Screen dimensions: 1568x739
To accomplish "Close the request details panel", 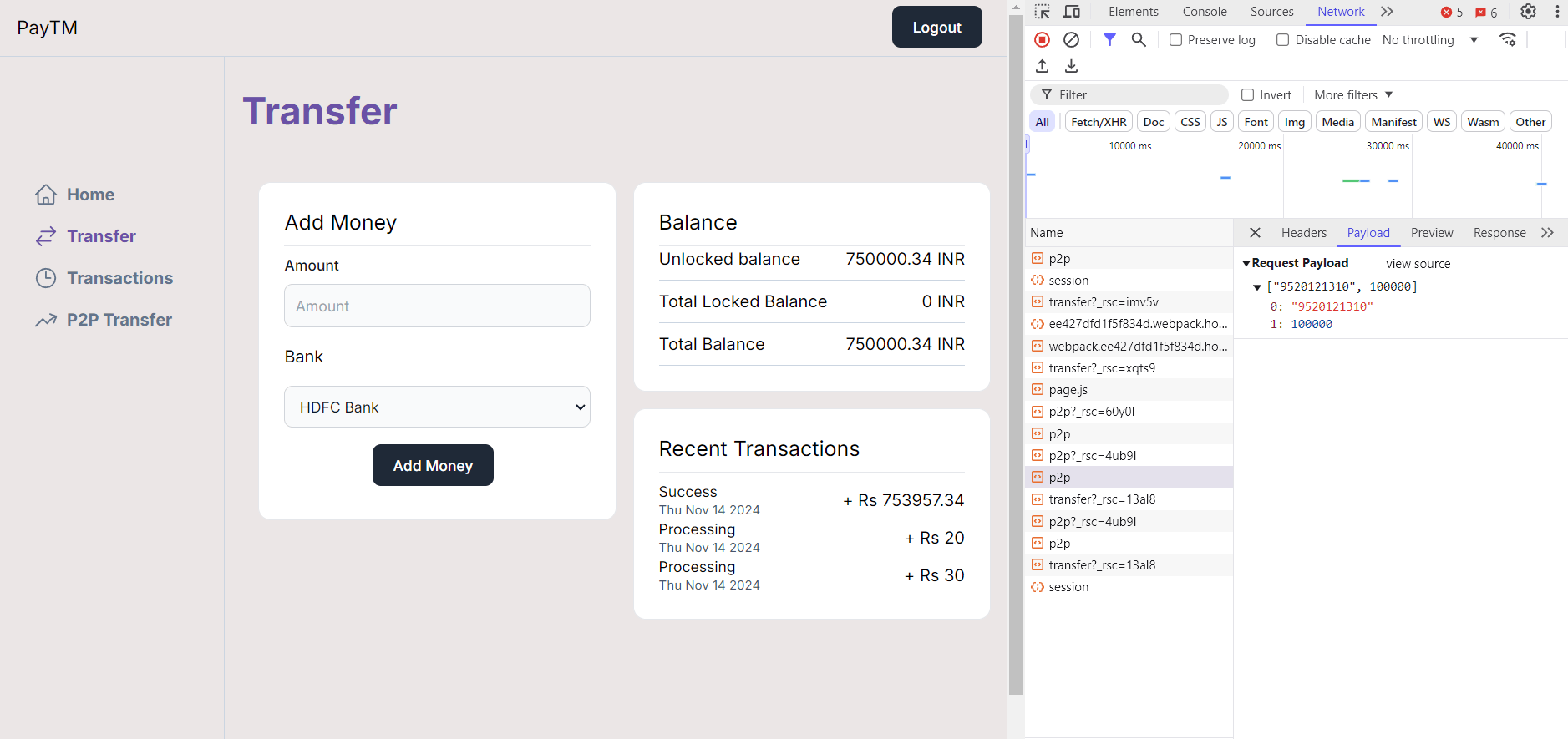I will 1255,233.
